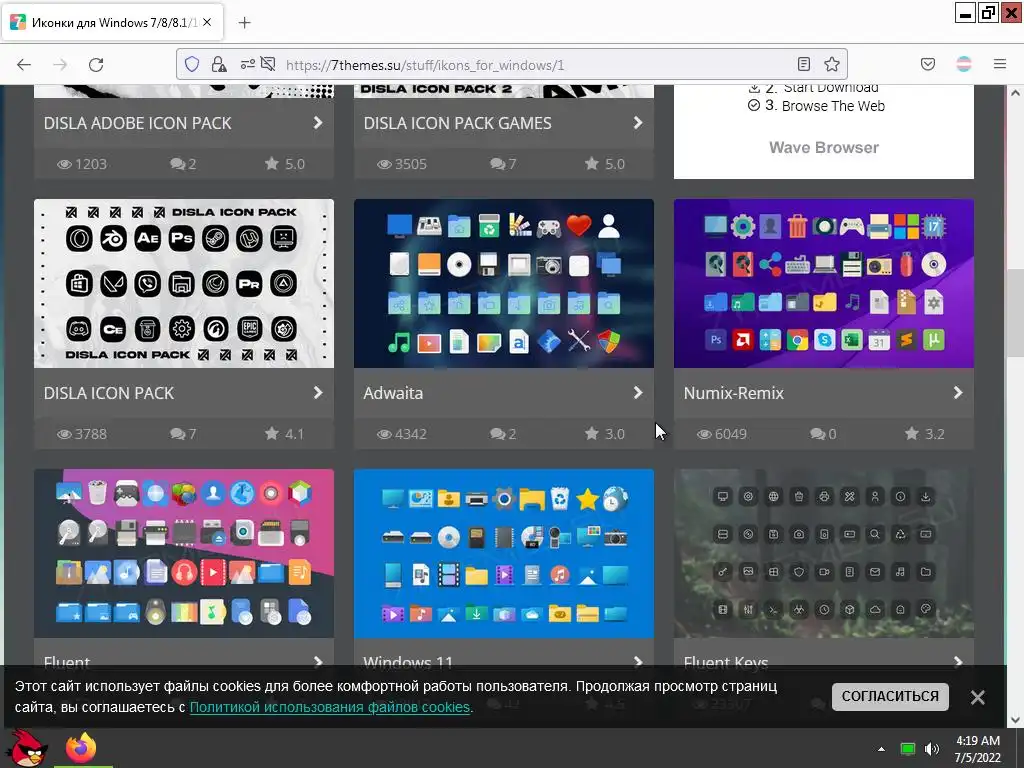The width and height of the screenshot is (1024, 768).
Task: Go back to the previous page
Action: [24, 65]
